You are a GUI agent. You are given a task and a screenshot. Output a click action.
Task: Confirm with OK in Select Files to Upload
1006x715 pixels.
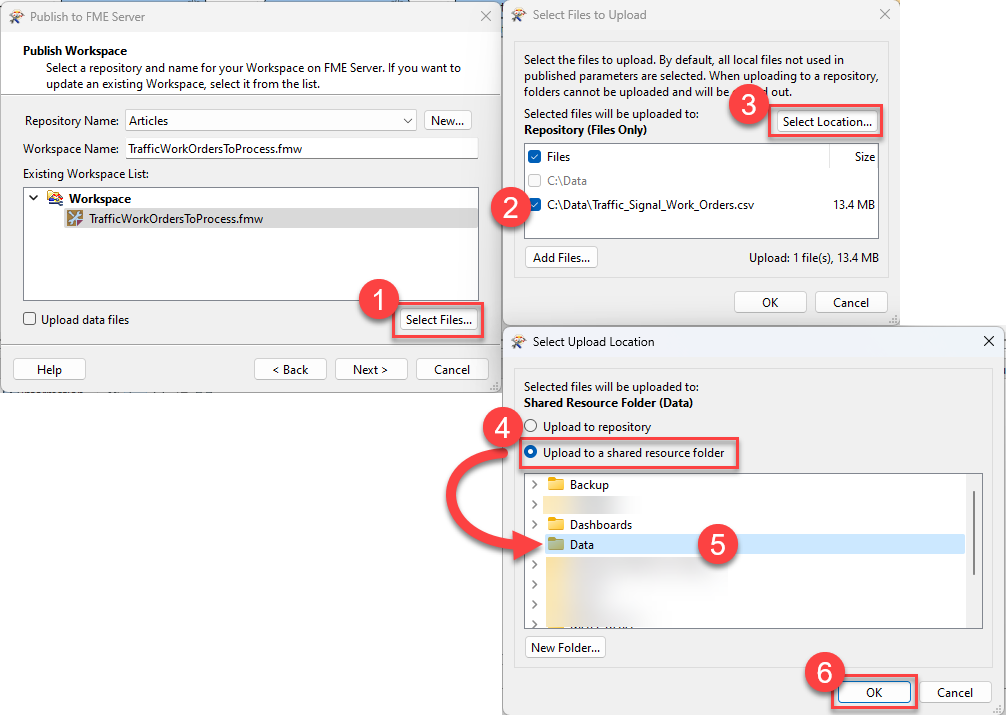(770, 302)
